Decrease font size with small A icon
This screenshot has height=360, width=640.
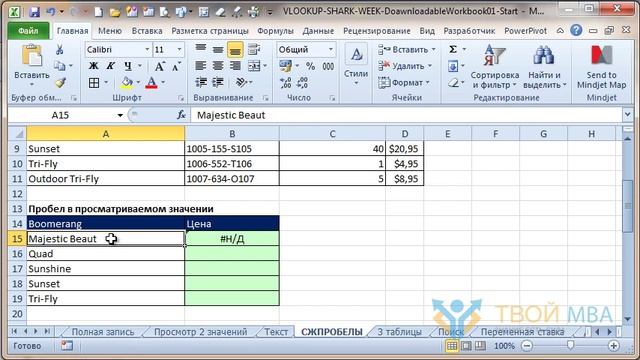176,66
